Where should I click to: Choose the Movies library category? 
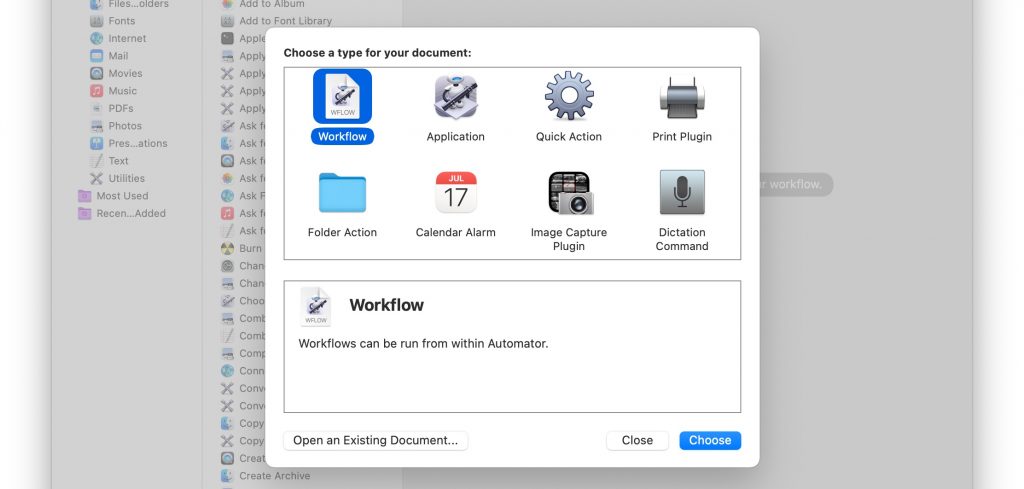(116, 73)
